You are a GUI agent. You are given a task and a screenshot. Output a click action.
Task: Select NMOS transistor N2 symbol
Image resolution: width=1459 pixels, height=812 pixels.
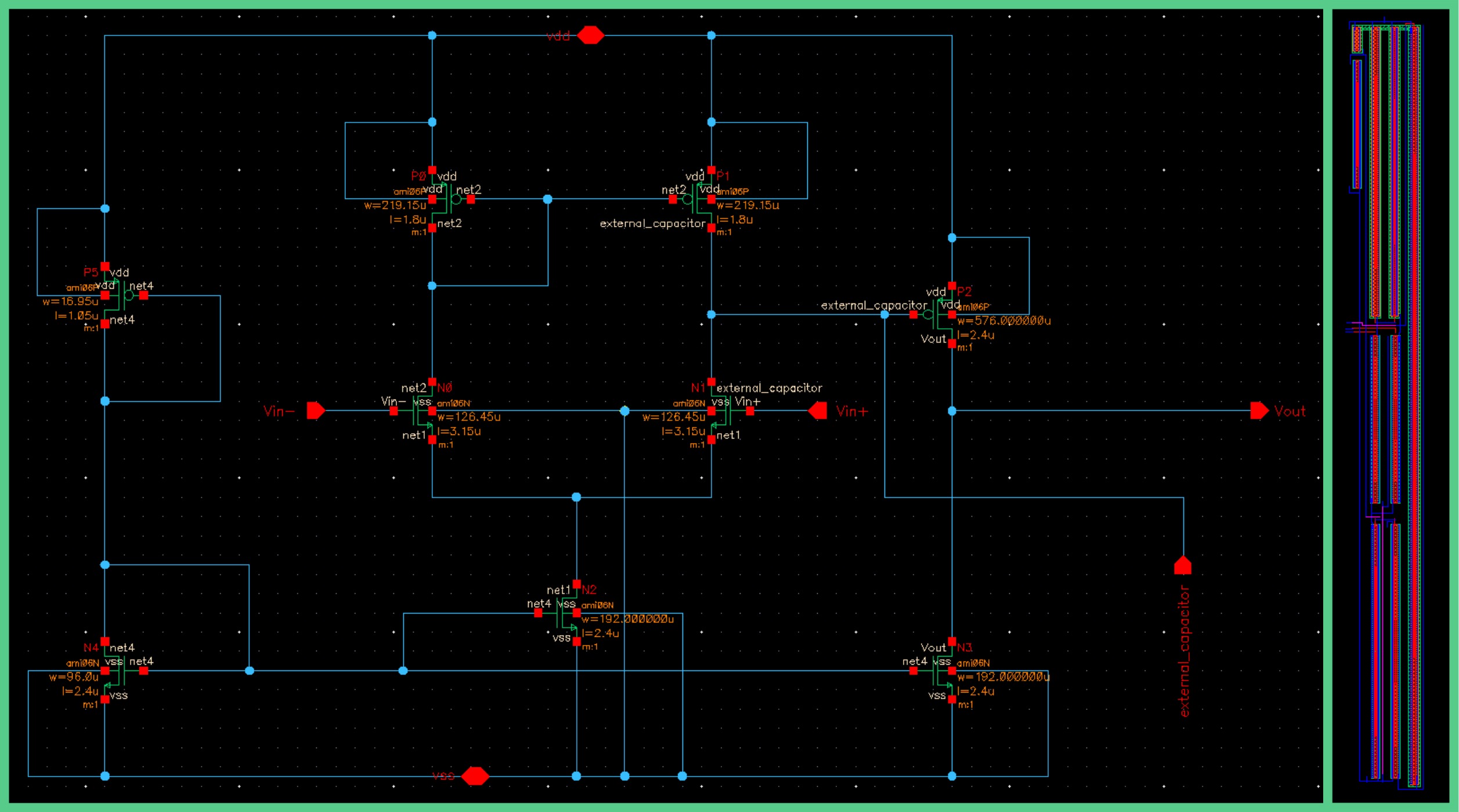tap(558, 613)
